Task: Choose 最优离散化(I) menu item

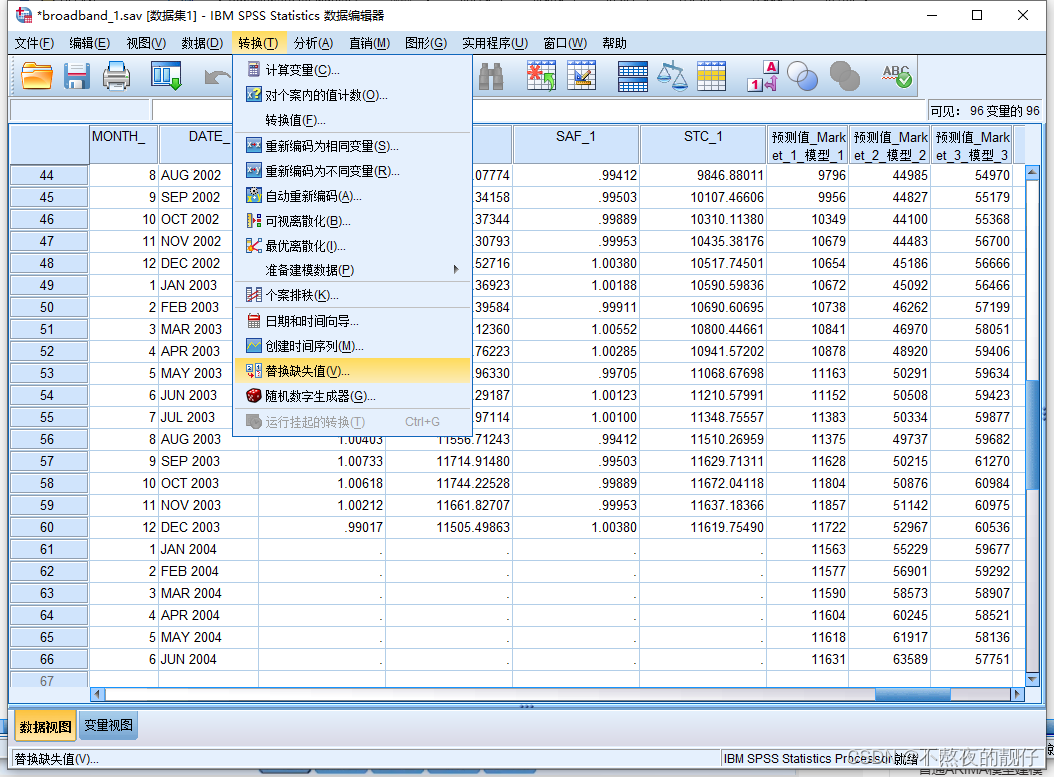Action: point(352,245)
